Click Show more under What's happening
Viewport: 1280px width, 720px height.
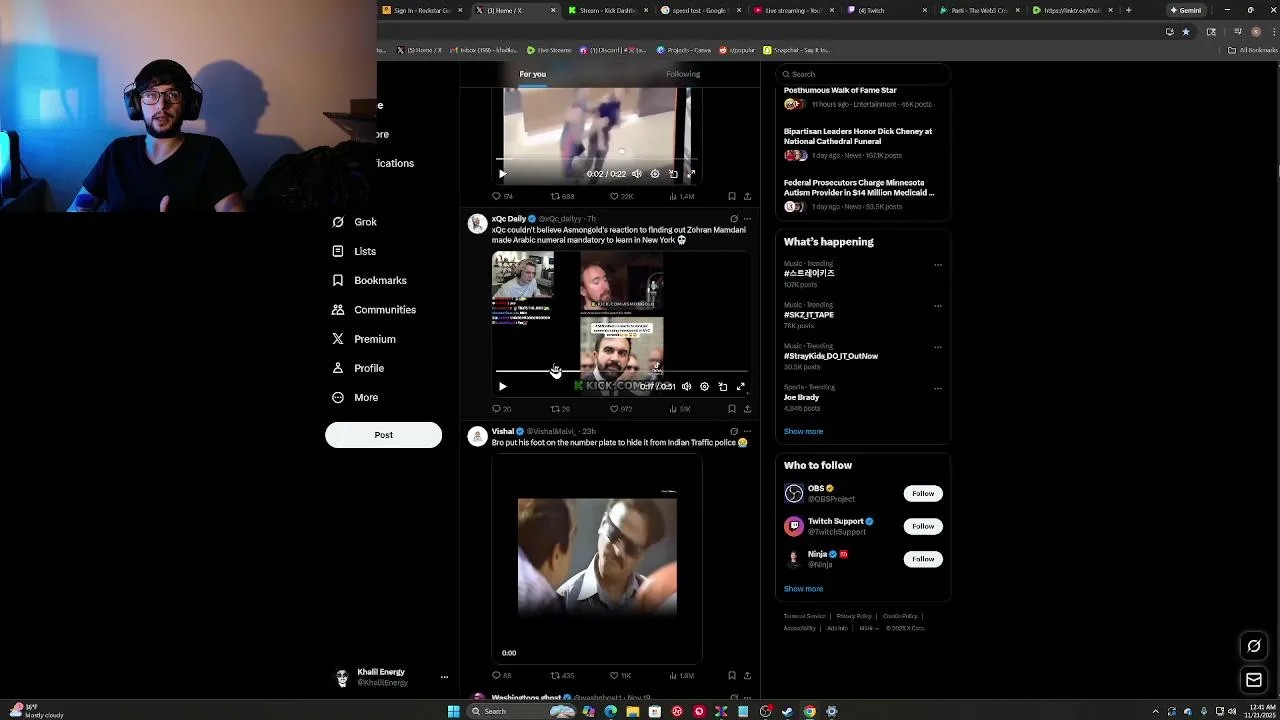click(803, 432)
